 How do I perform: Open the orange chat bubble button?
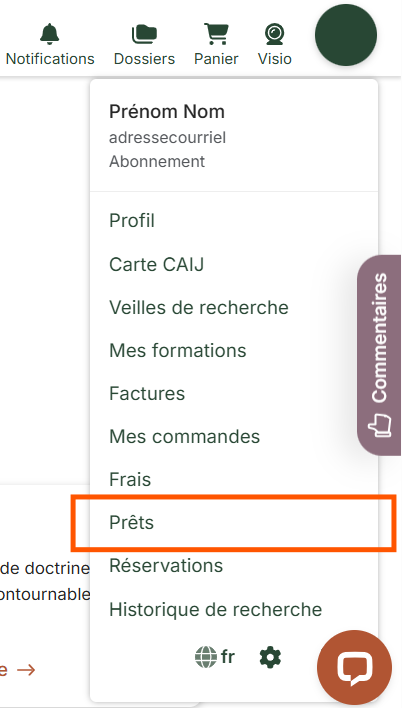[355, 668]
